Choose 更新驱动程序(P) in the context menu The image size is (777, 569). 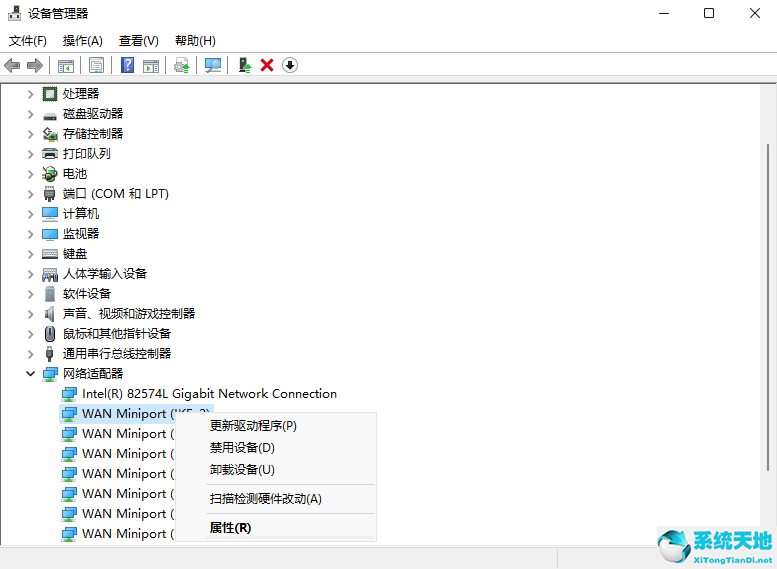click(x=276, y=426)
